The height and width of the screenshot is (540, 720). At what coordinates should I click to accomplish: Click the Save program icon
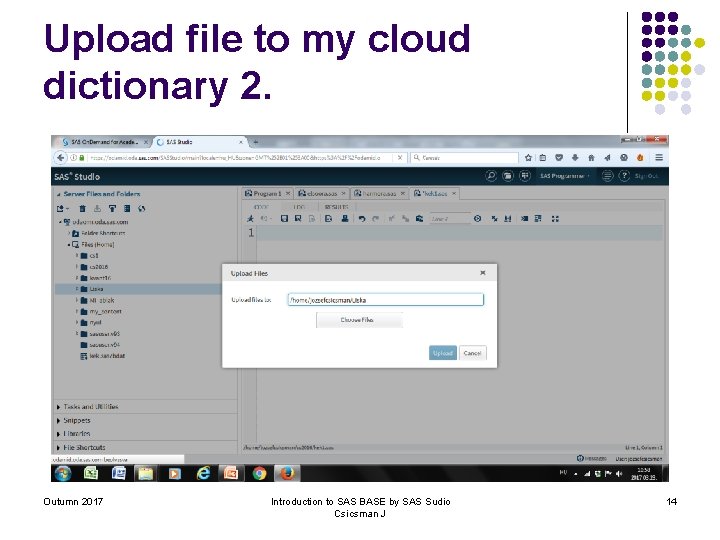[284, 219]
